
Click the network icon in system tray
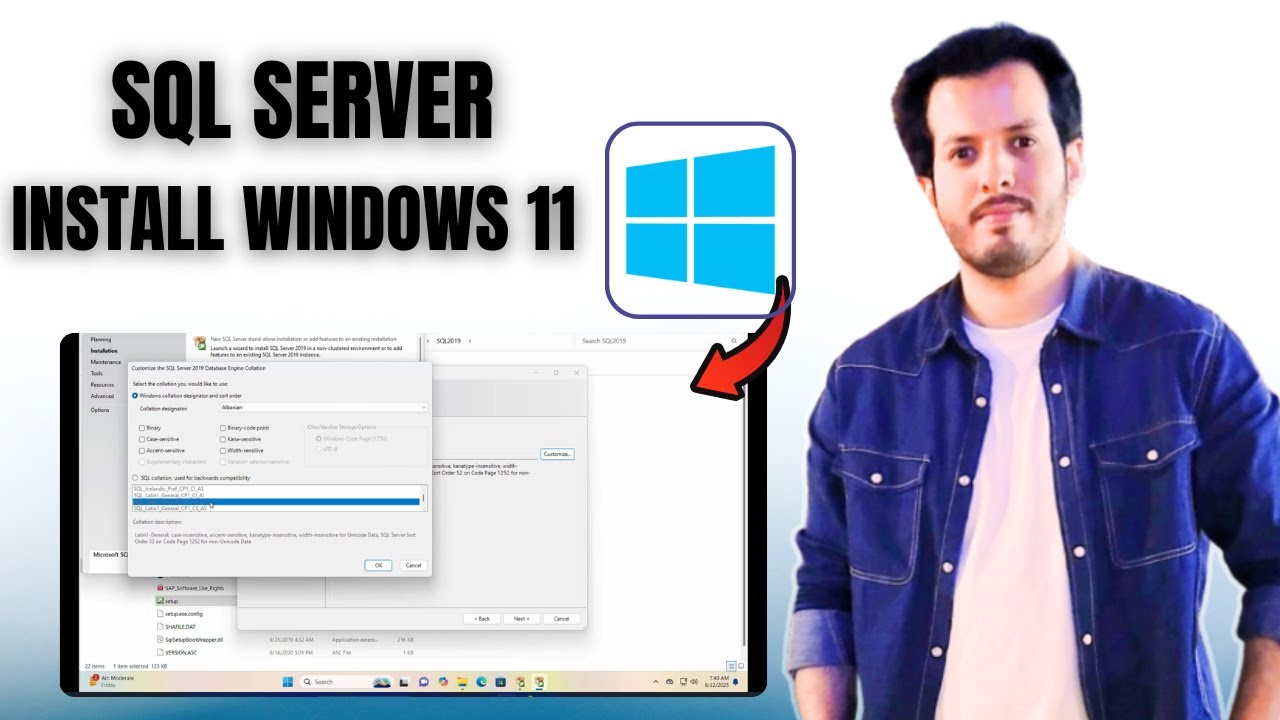(x=683, y=682)
